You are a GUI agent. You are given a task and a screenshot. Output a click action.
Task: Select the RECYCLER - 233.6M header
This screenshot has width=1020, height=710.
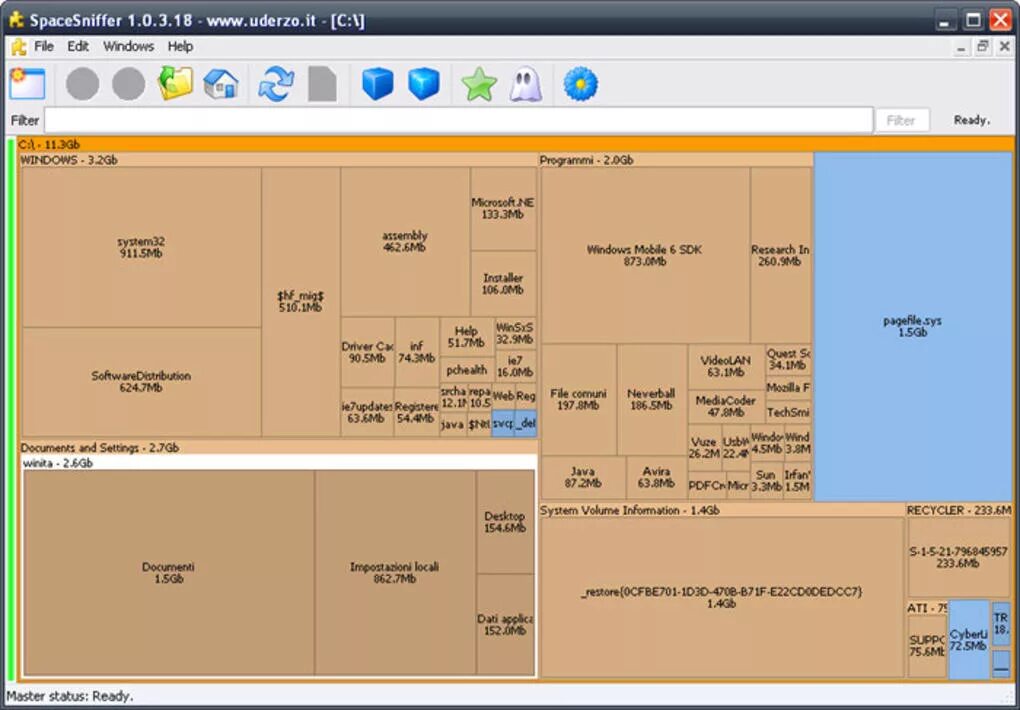[x=960, y=510]
